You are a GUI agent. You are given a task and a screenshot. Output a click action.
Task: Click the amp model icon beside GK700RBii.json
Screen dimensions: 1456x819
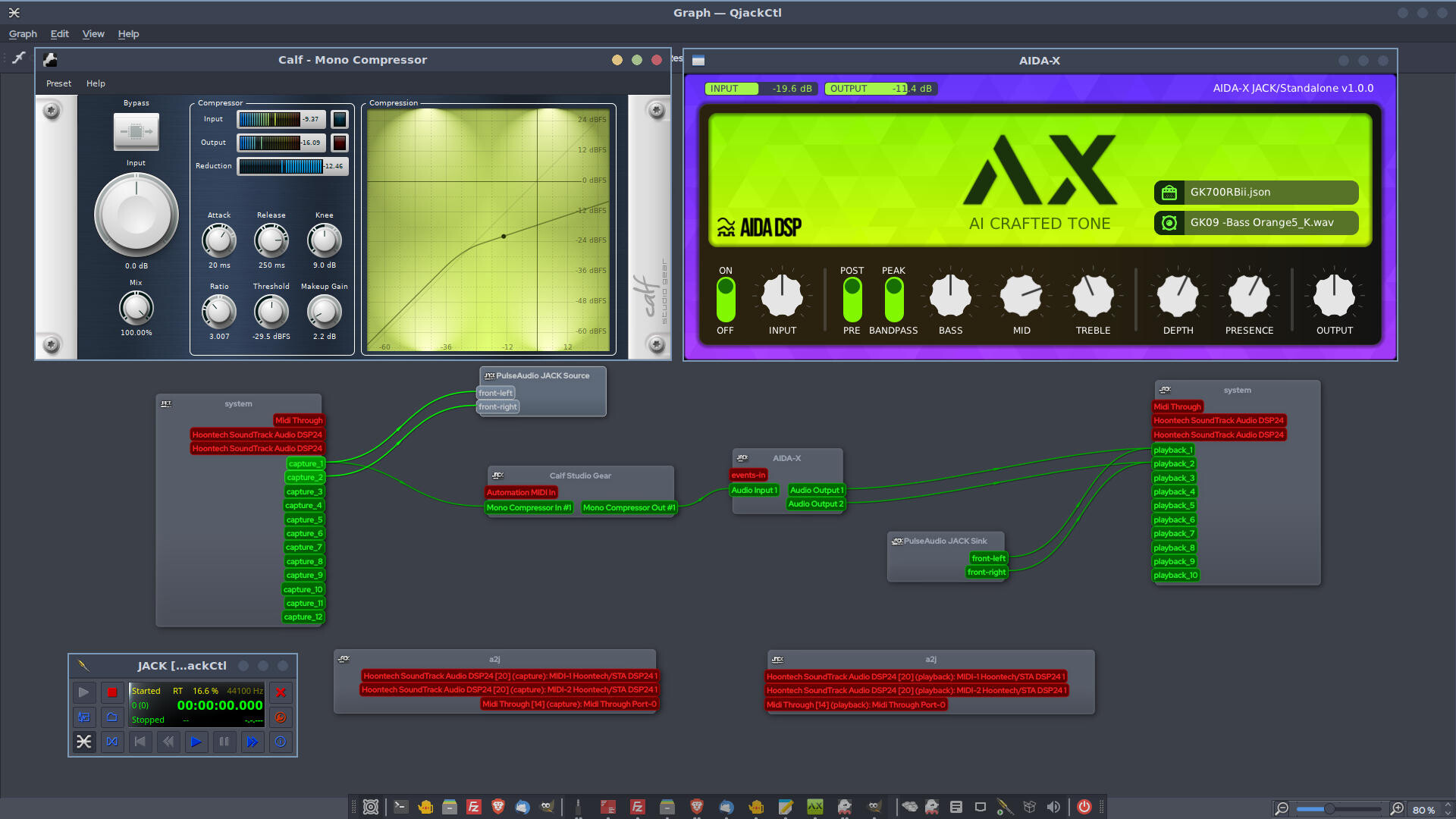coord(1169,192)
